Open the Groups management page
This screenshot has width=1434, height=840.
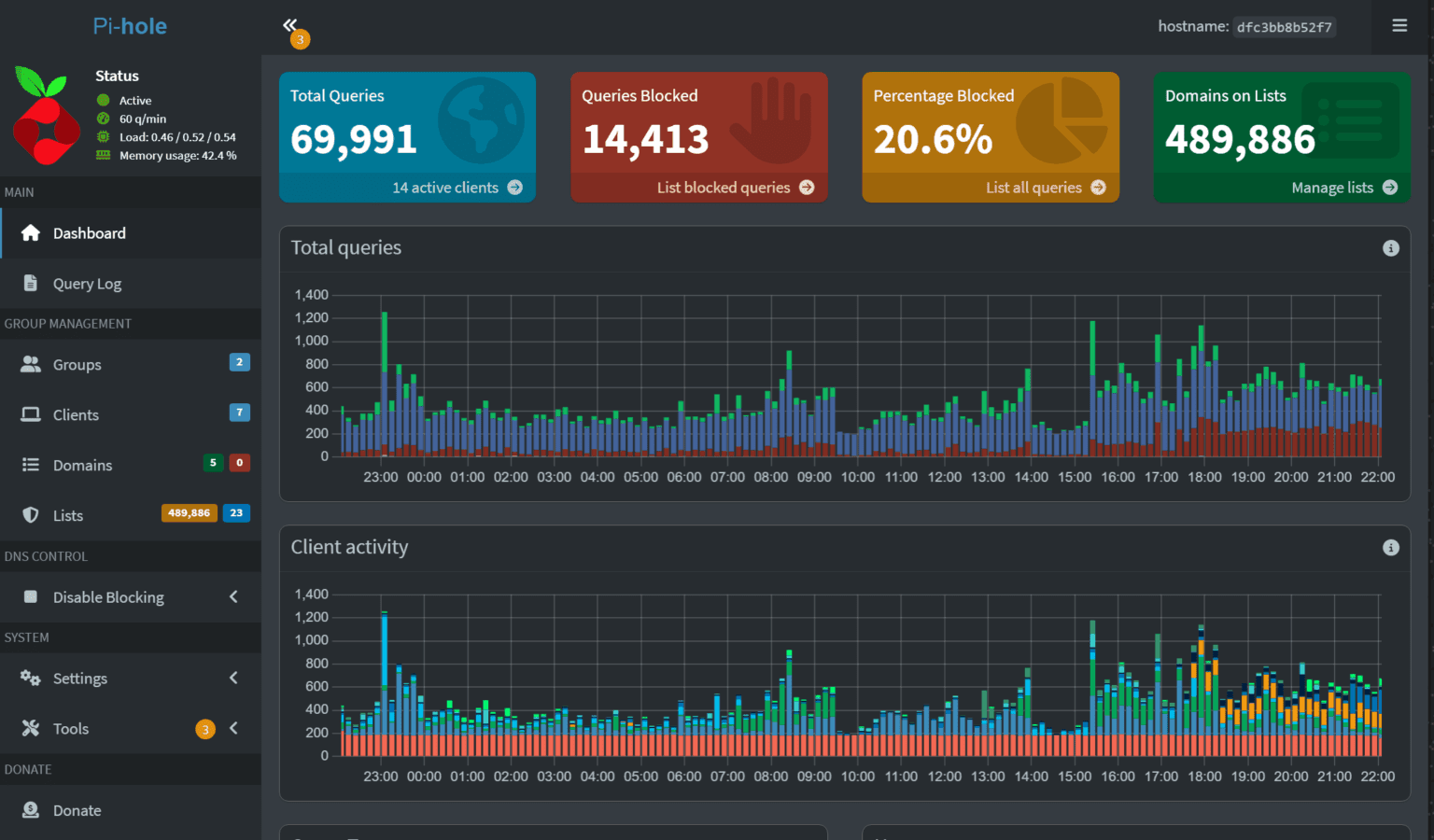point(77,364)
